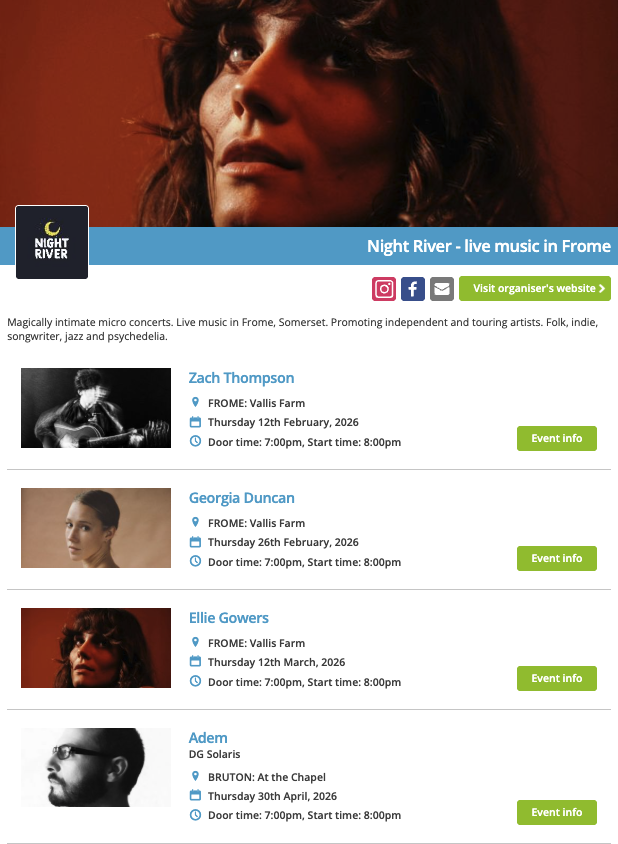Follow the Ellie Gowers title link

coord(229,618)
